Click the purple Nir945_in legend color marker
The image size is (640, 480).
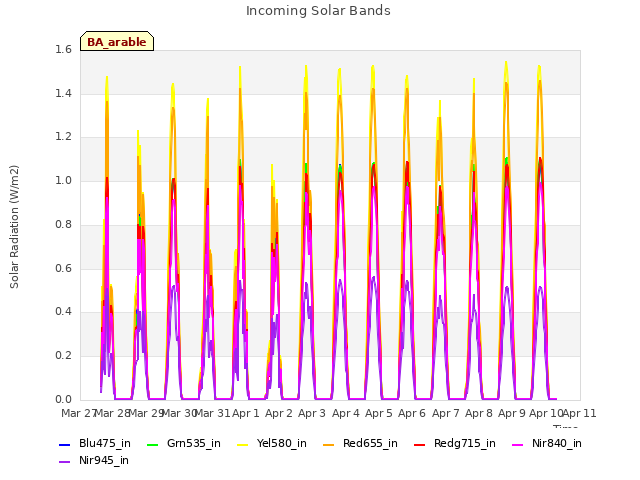65,462
